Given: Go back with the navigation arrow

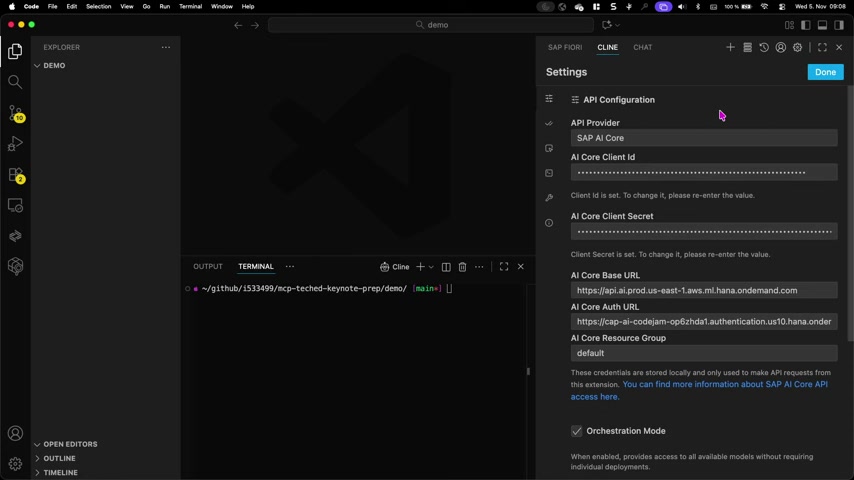Looking at the screenshot, I should (238, 25).
